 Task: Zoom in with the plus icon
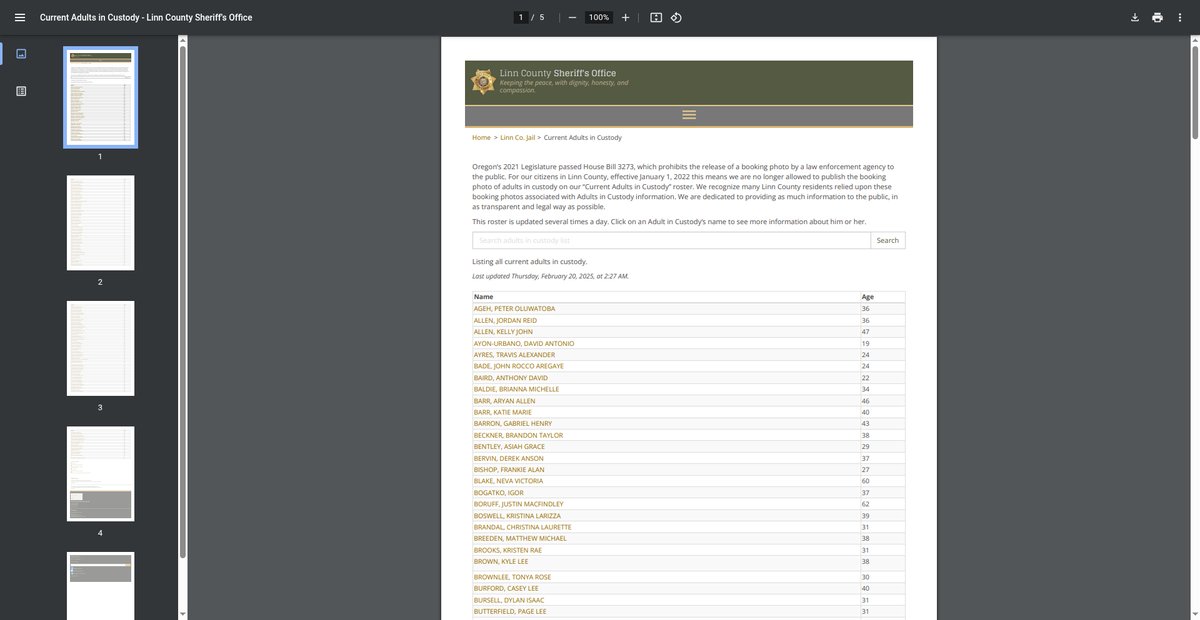click(625, 17)
